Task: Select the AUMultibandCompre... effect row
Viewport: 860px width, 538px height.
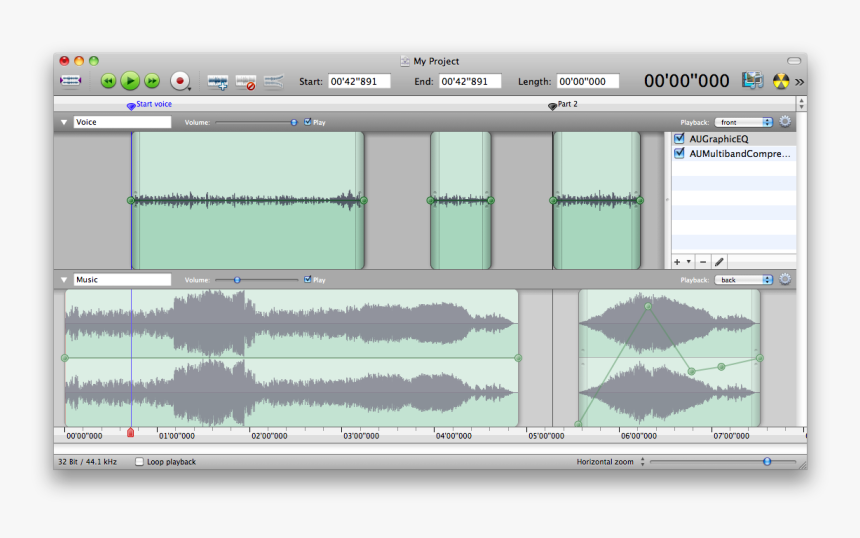Action: 734,154
